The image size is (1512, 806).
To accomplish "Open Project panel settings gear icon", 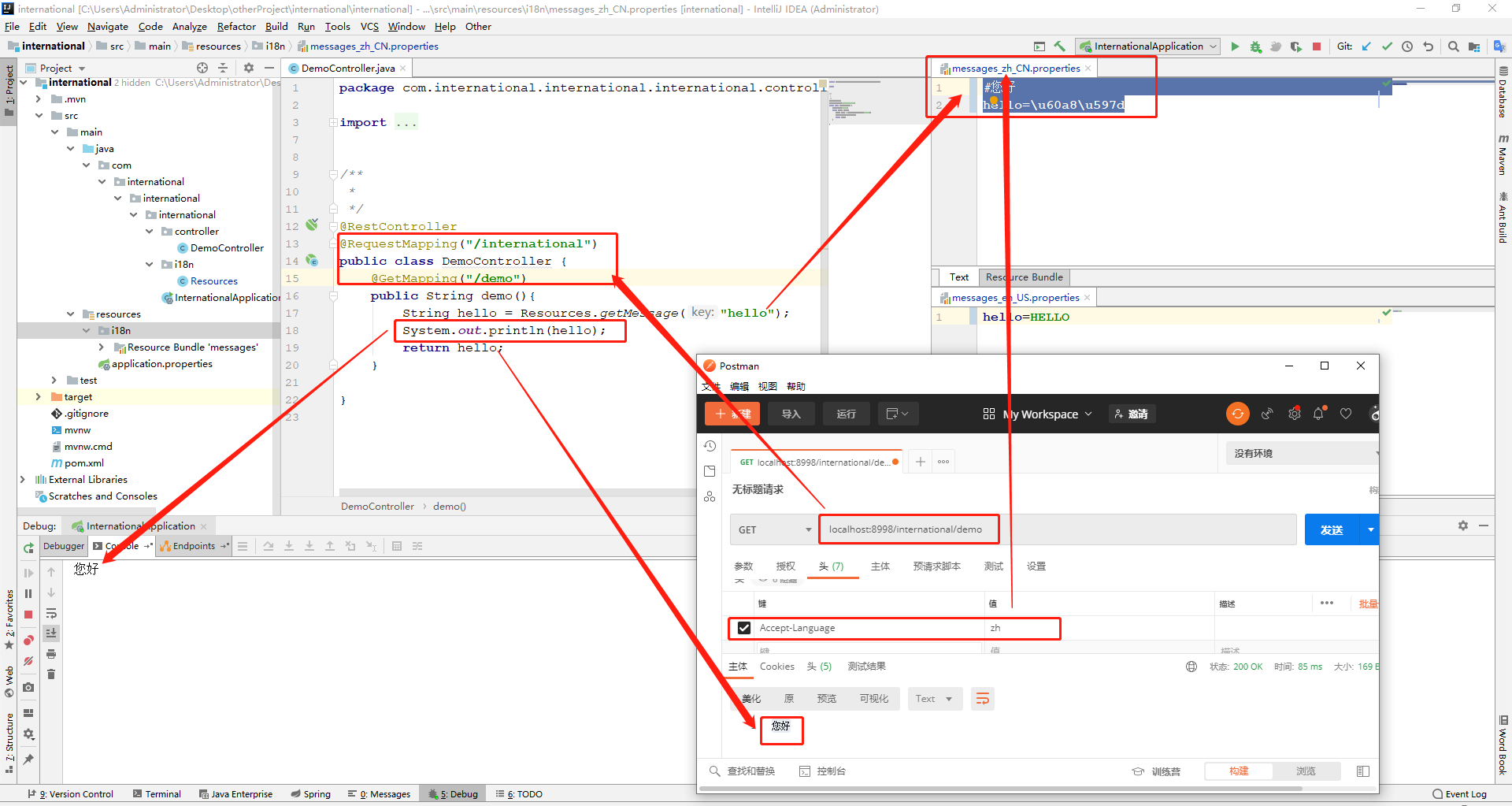I will click(248, 68).
